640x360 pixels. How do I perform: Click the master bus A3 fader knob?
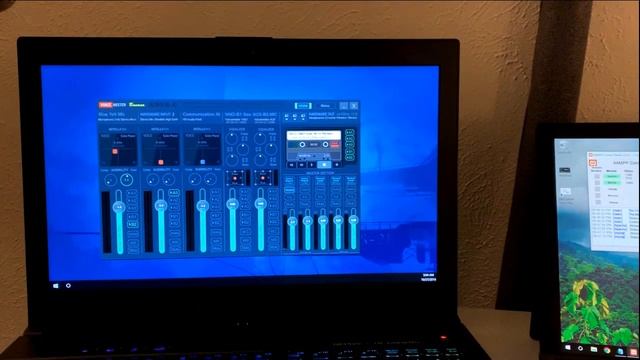pyautogui.click(x=323, y=220)
